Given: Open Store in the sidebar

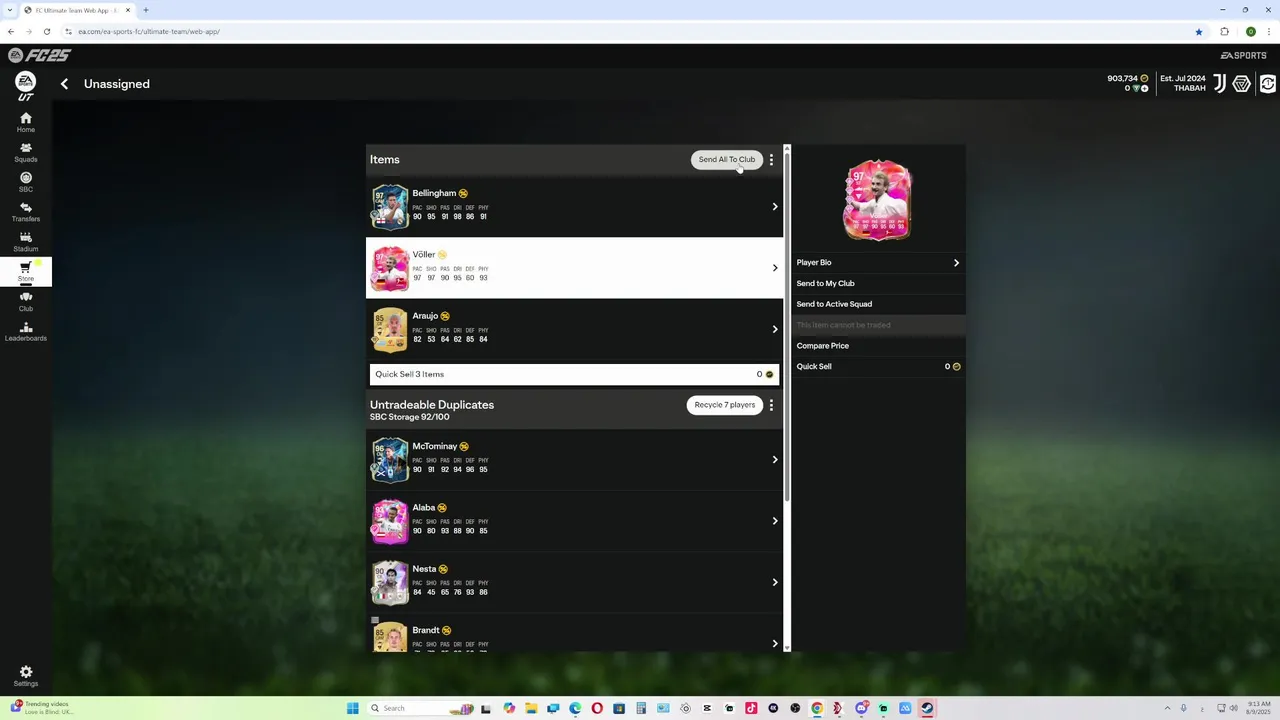Looking at the screenshot, I should pyautogui.click(x=26, y=271).
